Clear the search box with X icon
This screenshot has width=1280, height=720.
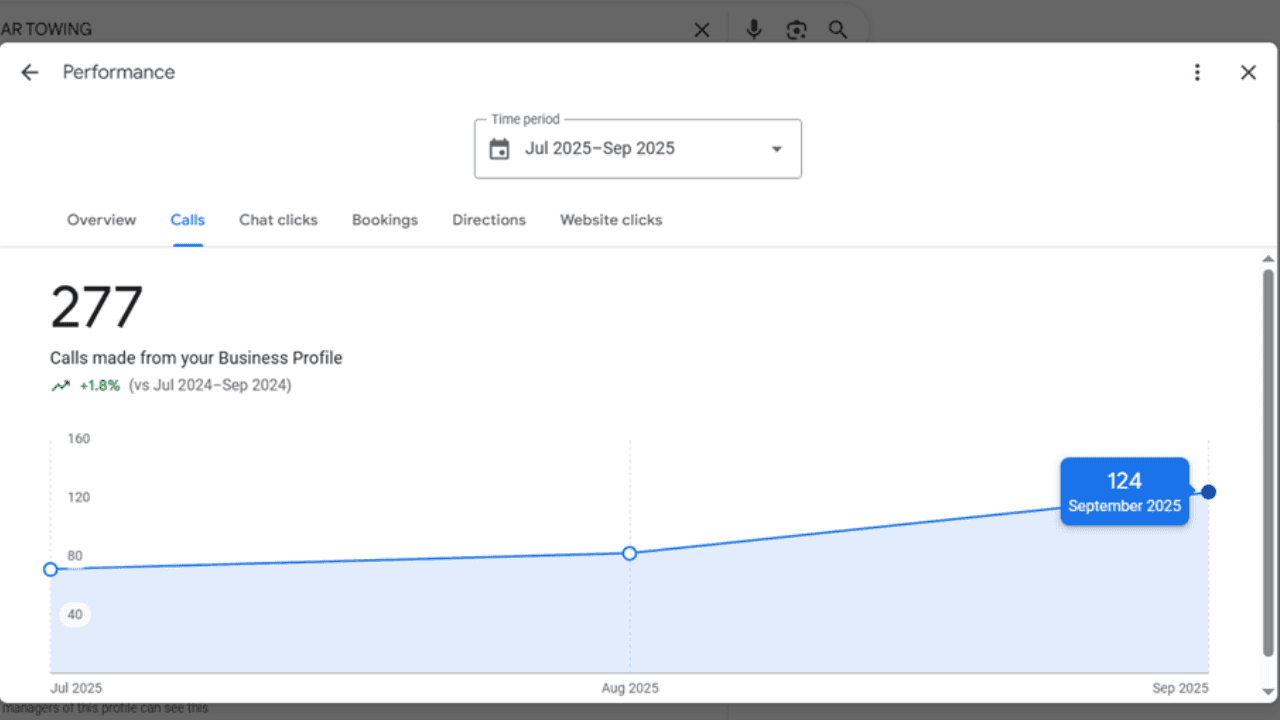click(702, 30)
